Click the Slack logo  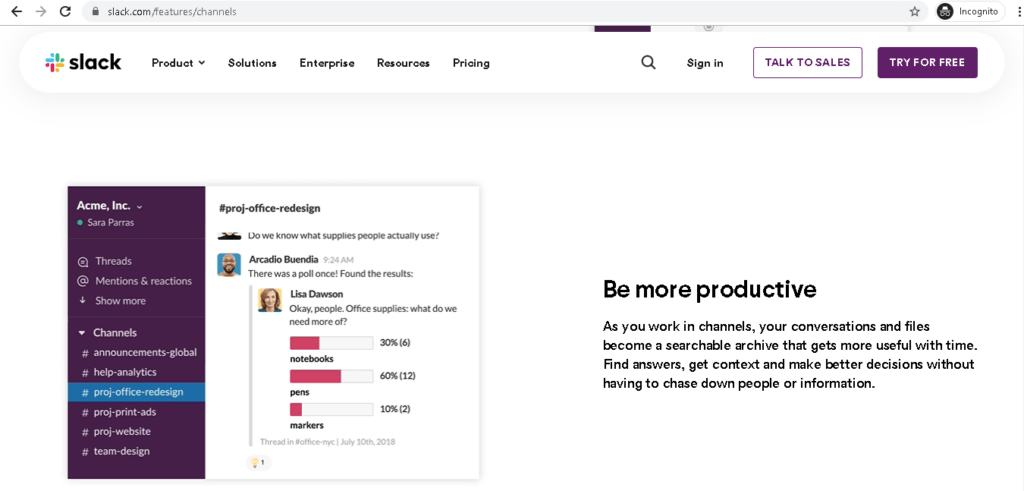pos(83,63)
